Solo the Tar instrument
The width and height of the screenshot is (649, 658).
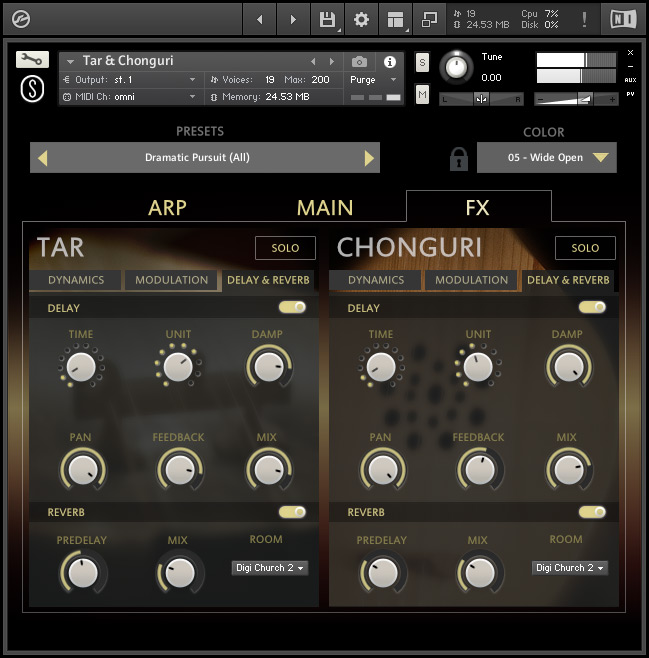pos(285,248)
